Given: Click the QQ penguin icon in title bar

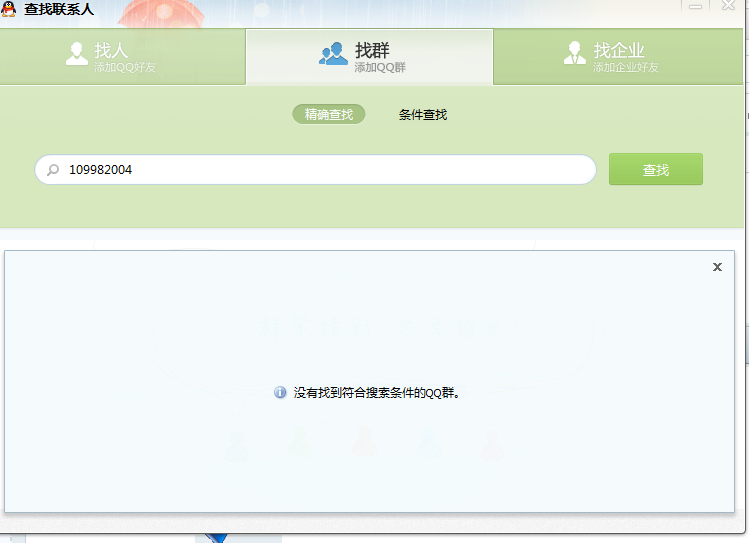Looking at the screenshot, I should click(x=9, y=10).
